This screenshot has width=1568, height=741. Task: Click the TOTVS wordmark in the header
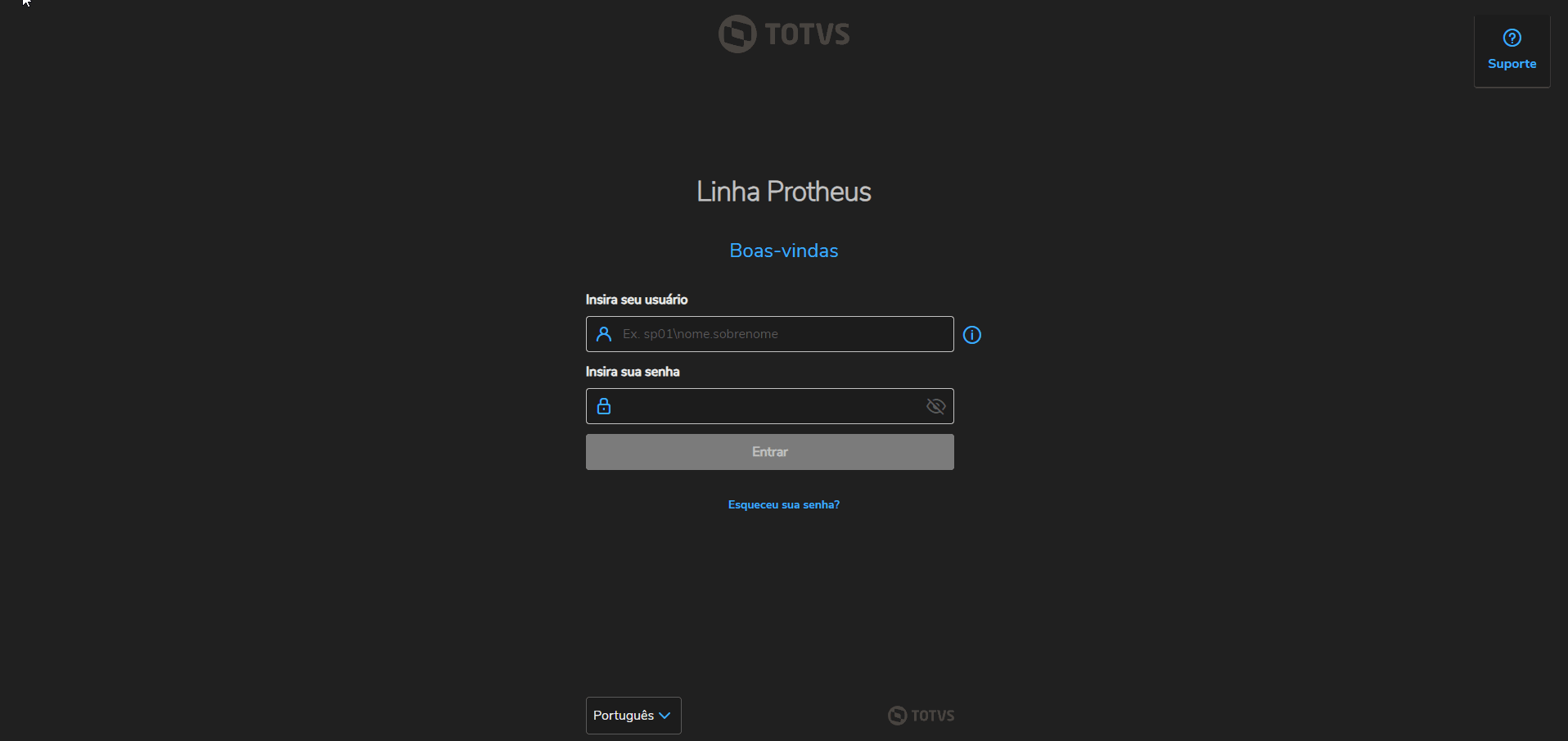click(x=807, y=34)
